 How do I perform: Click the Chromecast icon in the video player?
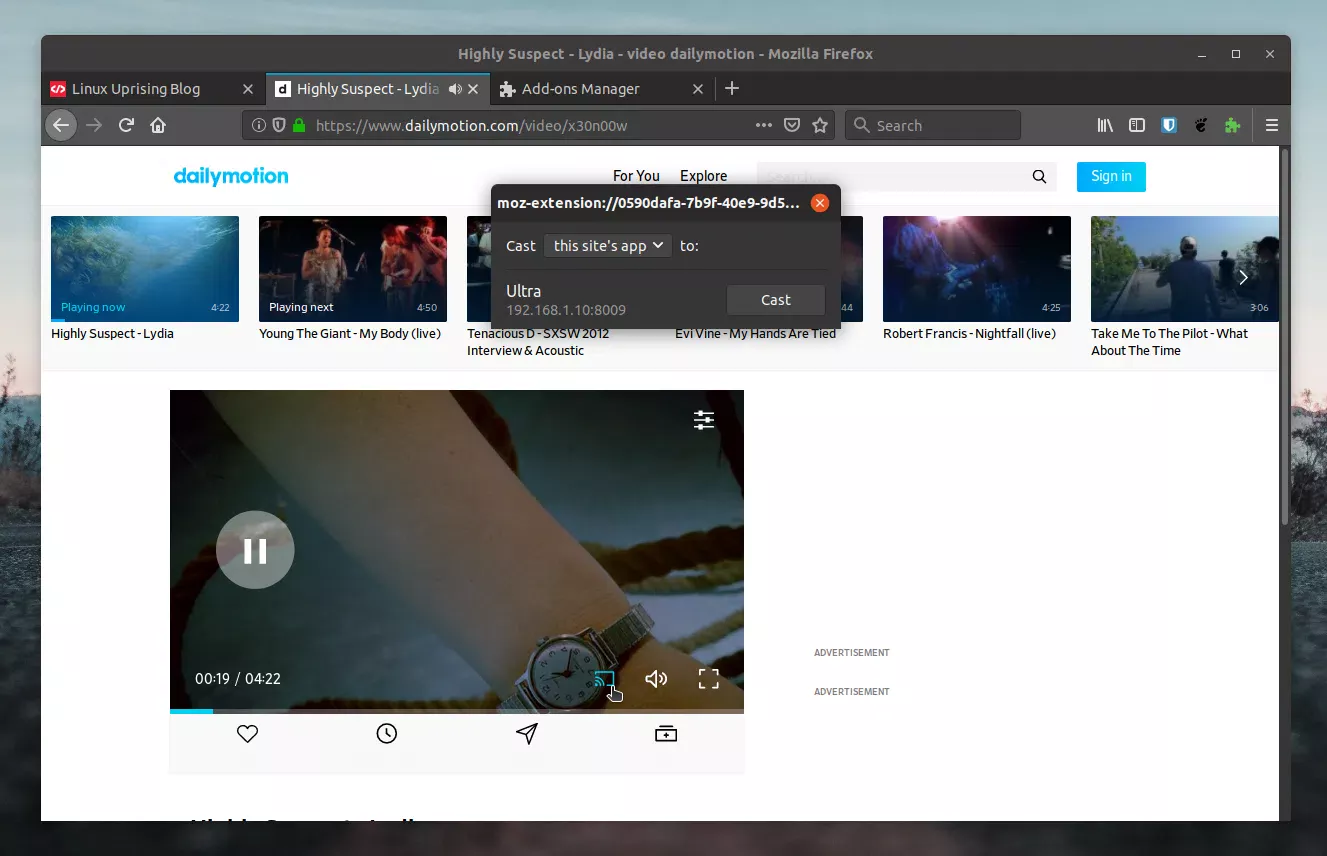(604, 678)
